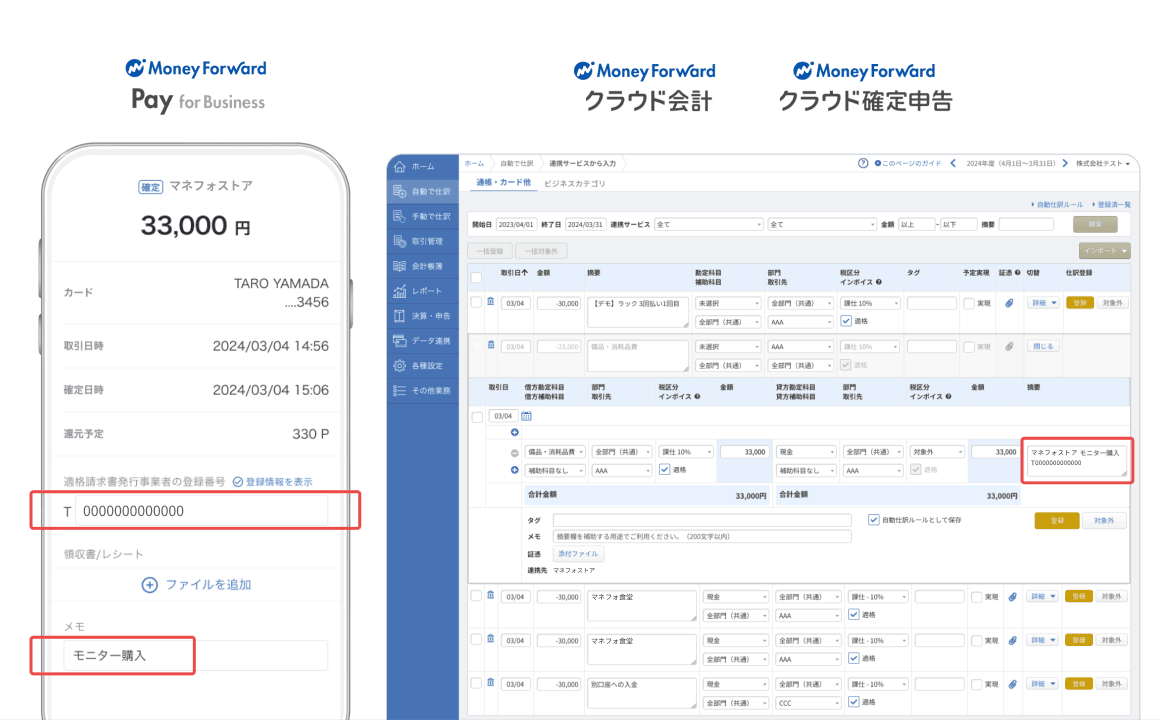
Task: Toggle 自動仕訳ルールとして保存 checkbox
Action: (x=874, y=520)
